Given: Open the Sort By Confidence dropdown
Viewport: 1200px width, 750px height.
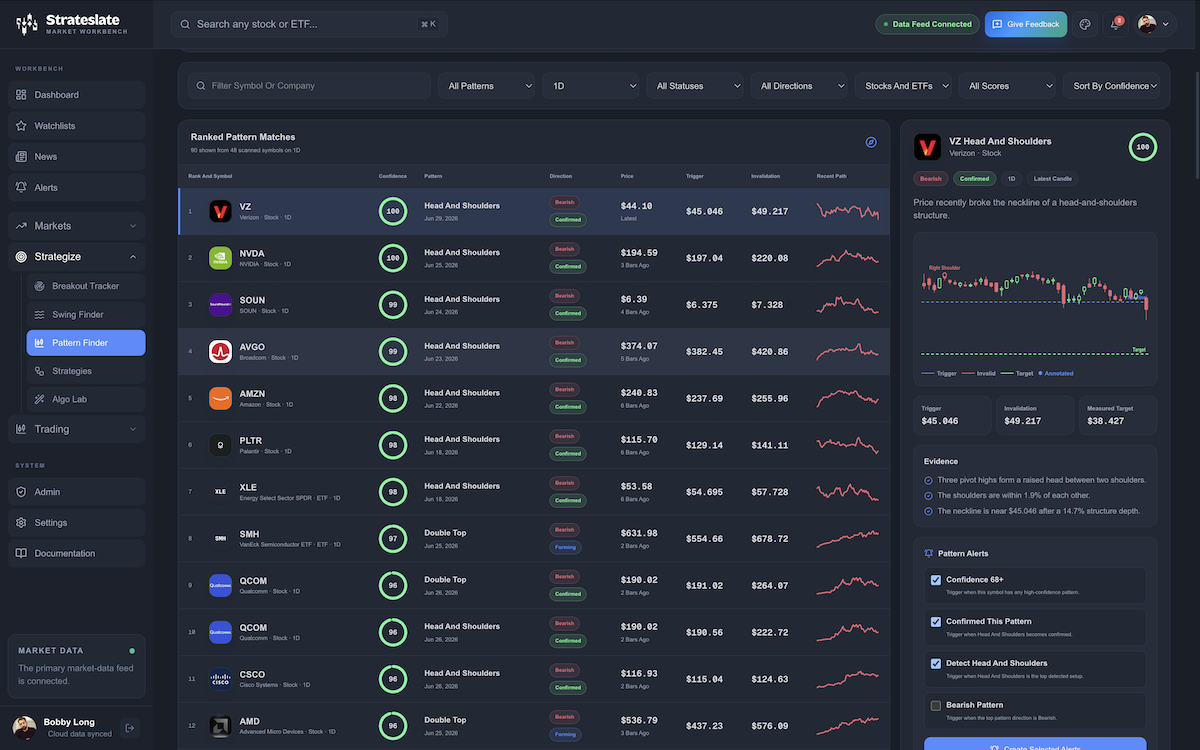Looking at the screenshot, I should coord(1112,86).
